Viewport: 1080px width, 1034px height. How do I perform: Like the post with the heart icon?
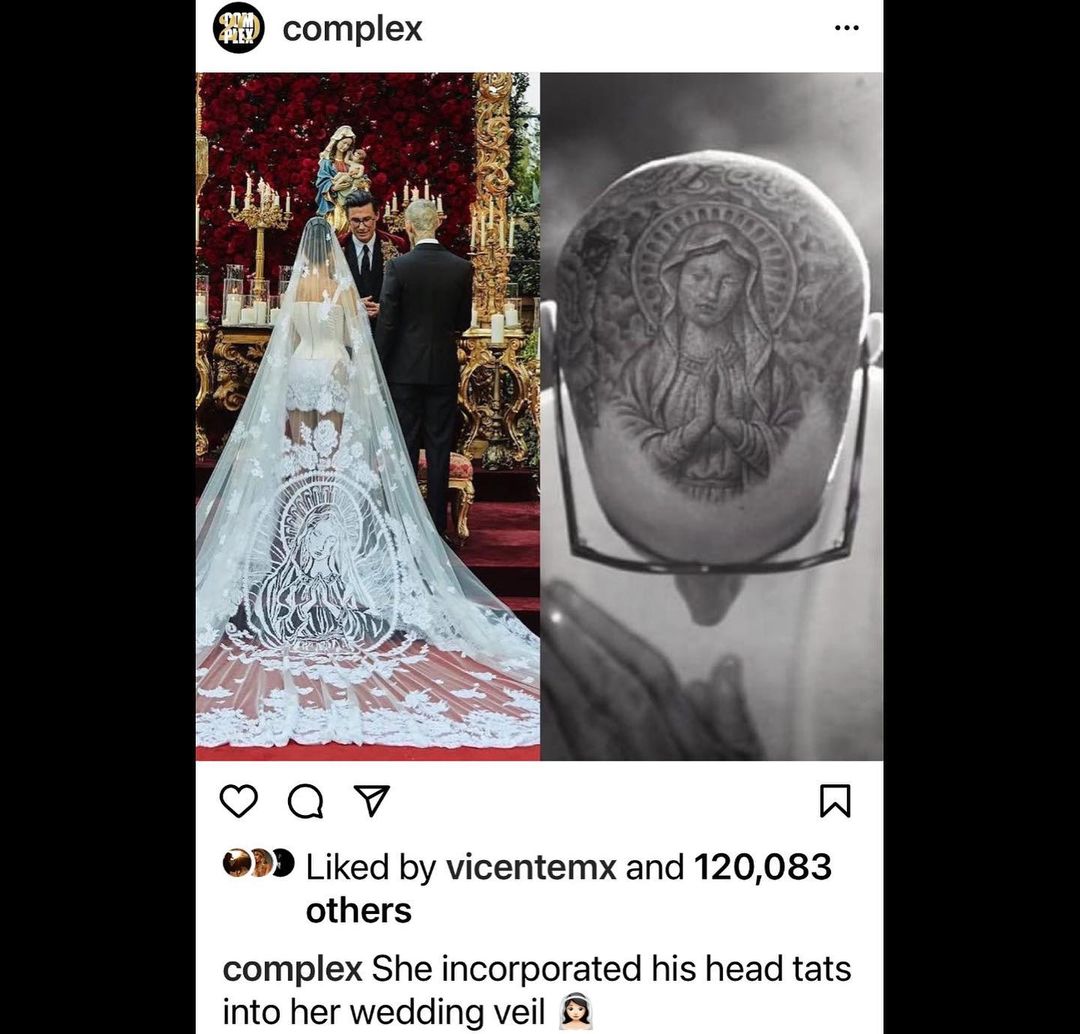(238, 801)
